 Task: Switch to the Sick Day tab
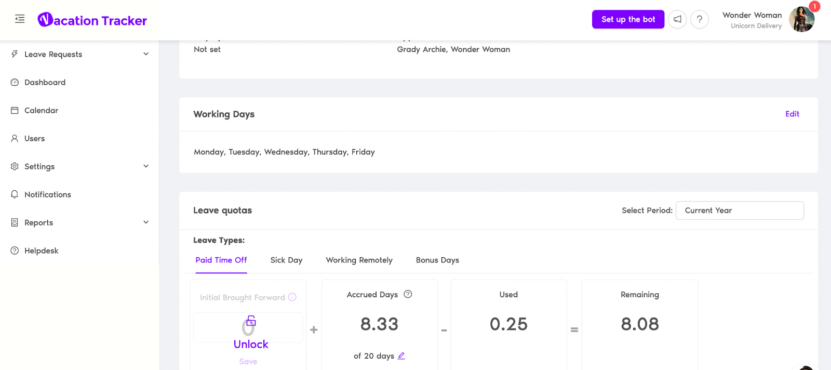(x=286, y=260)
